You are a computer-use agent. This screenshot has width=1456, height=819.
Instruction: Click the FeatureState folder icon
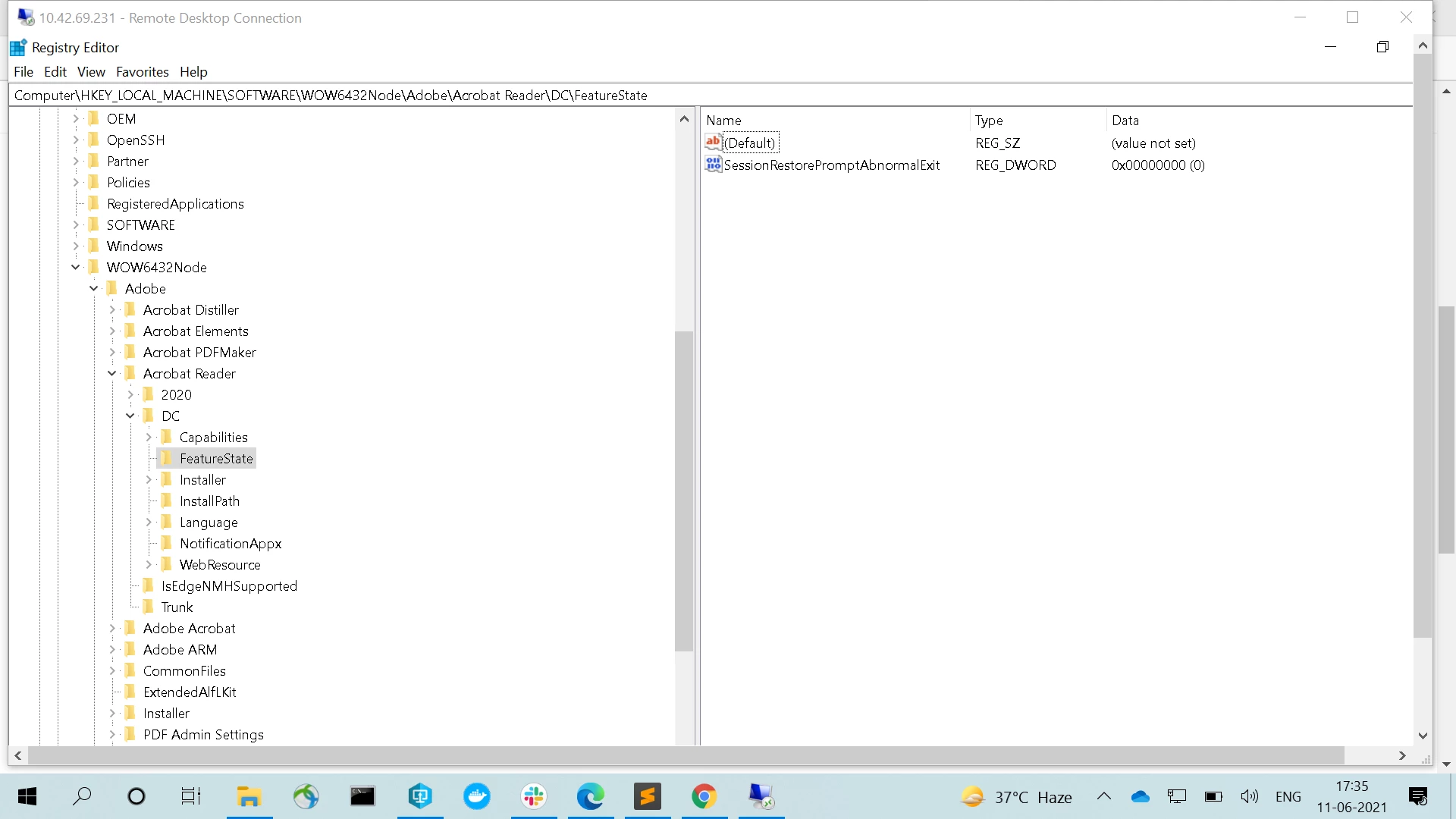(x=167, y=458)
